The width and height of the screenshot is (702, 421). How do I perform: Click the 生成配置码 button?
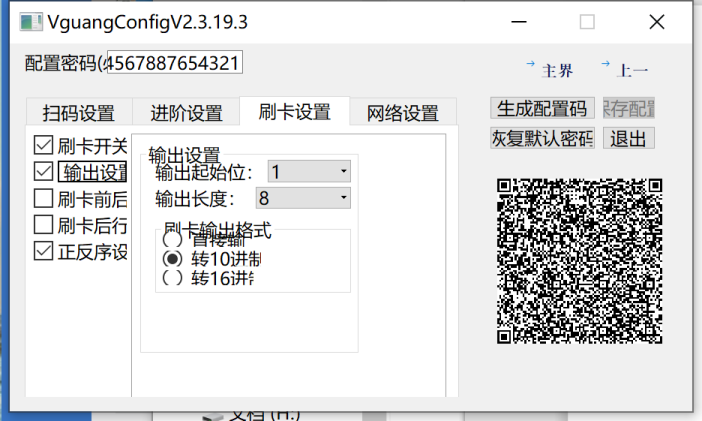coord(542,108)
